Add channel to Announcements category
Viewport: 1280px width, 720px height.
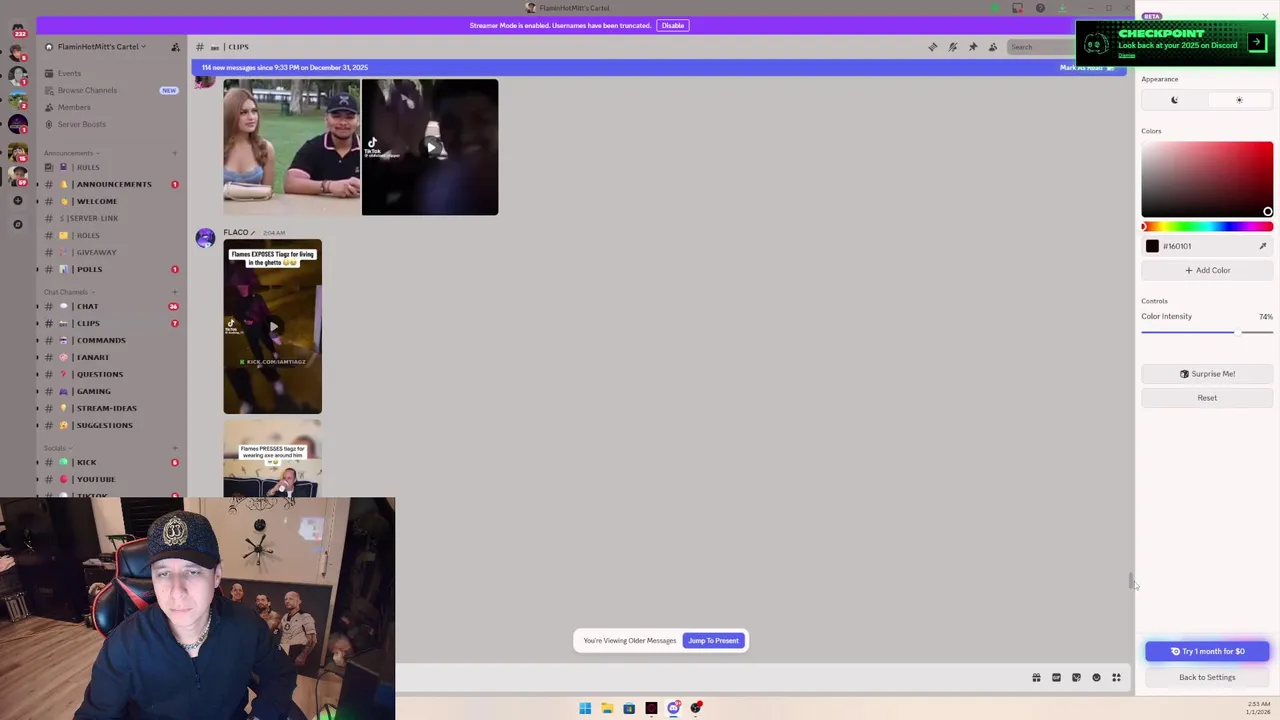click(x=175, y=153)
